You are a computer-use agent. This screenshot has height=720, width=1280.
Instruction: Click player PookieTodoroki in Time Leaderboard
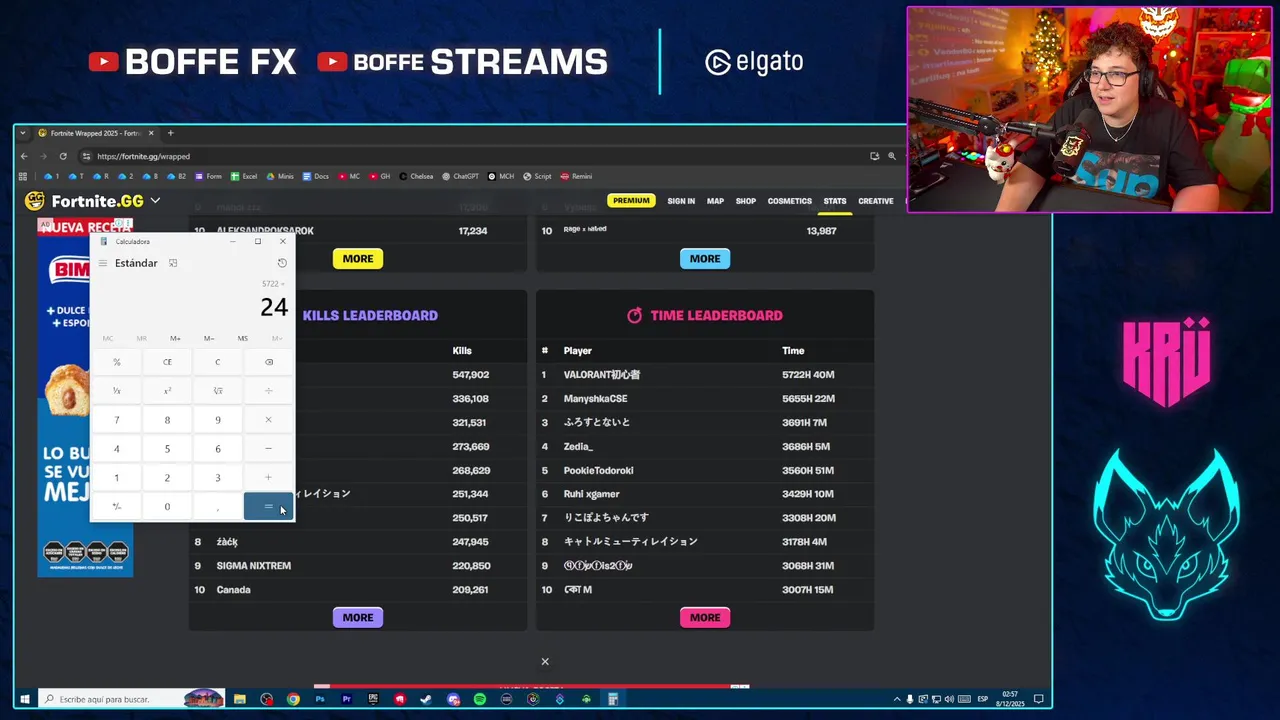tap(598, 470)
